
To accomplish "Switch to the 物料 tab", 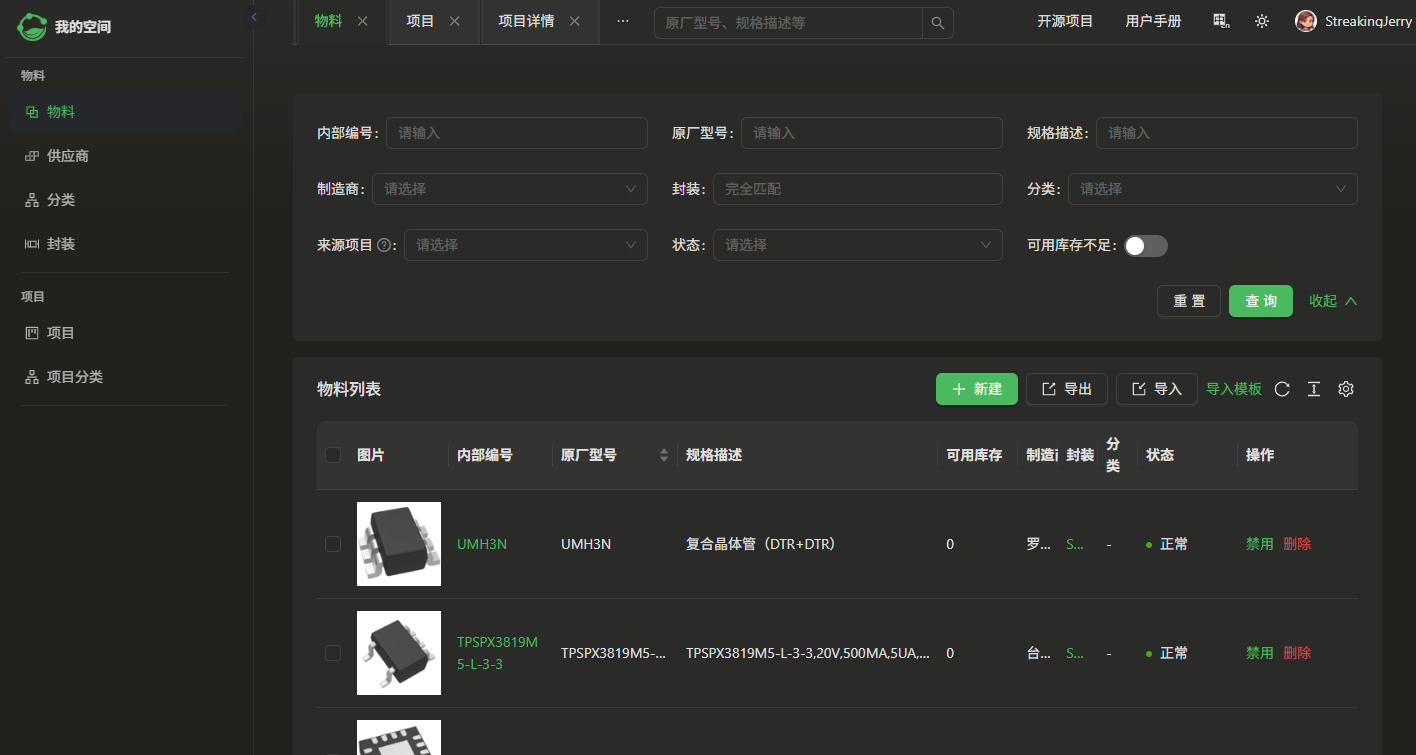I will [x=328, y=21].
